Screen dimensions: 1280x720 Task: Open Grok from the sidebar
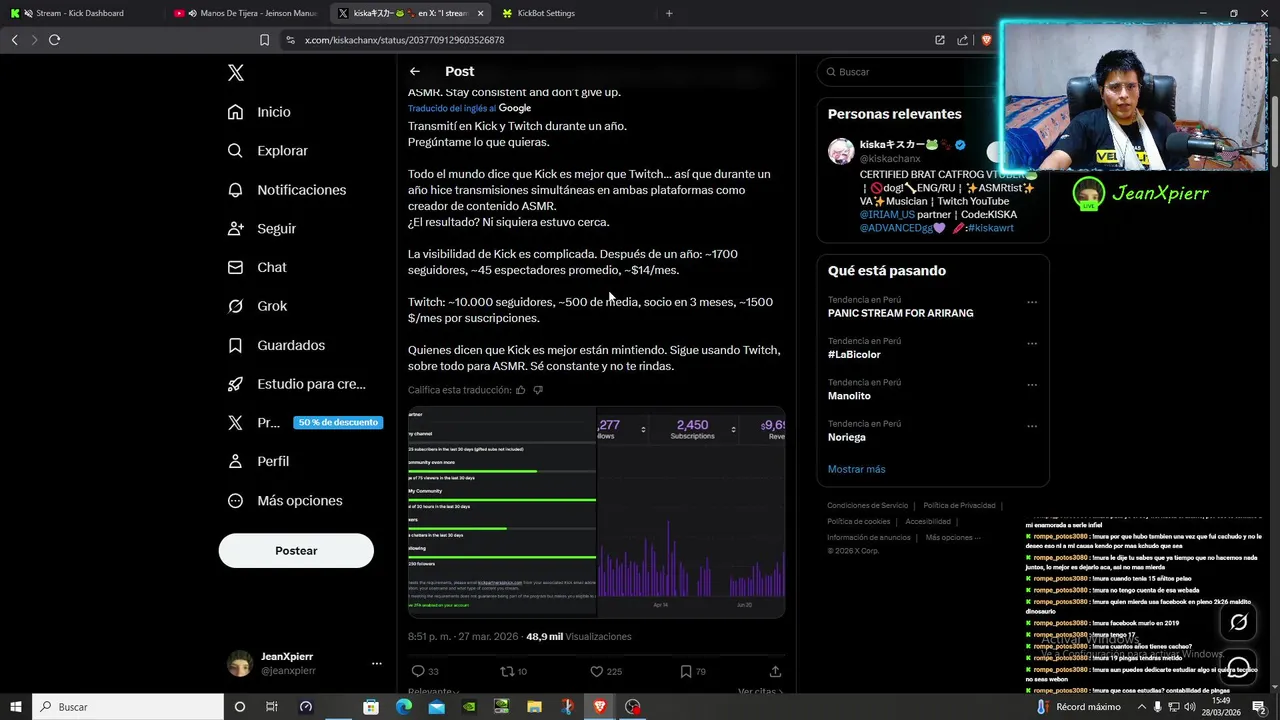point(257,306)
